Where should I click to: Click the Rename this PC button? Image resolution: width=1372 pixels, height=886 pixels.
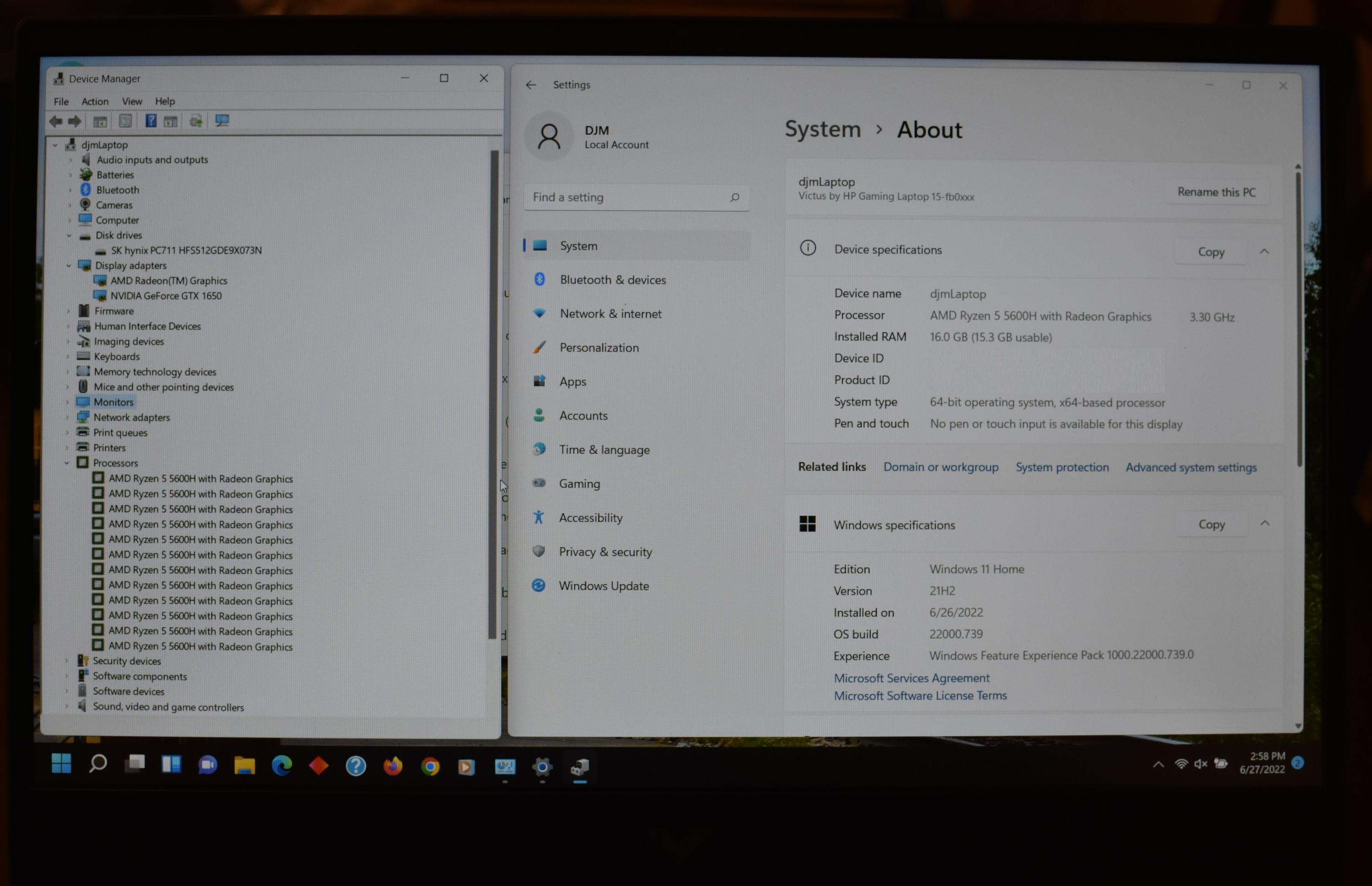[1216, 192]
